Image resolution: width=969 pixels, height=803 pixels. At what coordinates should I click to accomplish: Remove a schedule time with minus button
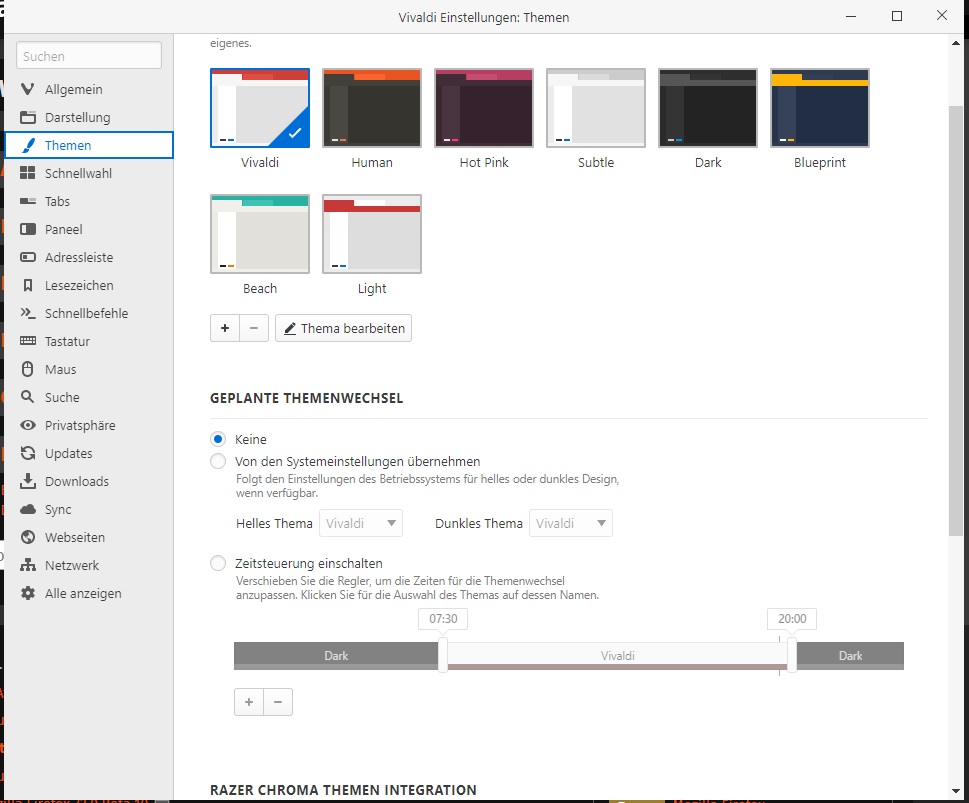point(278,702)
